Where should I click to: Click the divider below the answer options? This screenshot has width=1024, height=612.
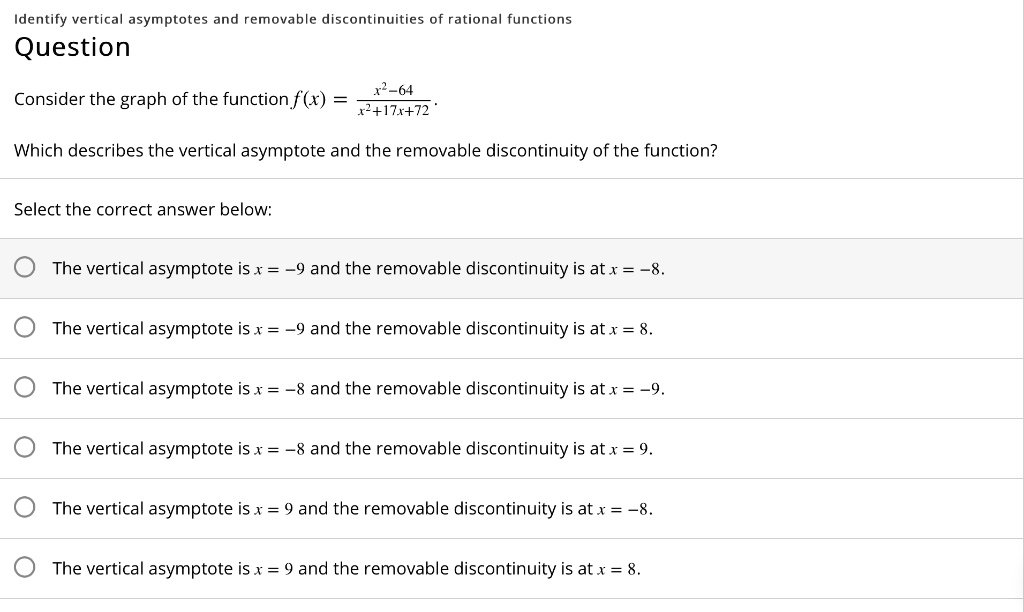tap(512, 598)
